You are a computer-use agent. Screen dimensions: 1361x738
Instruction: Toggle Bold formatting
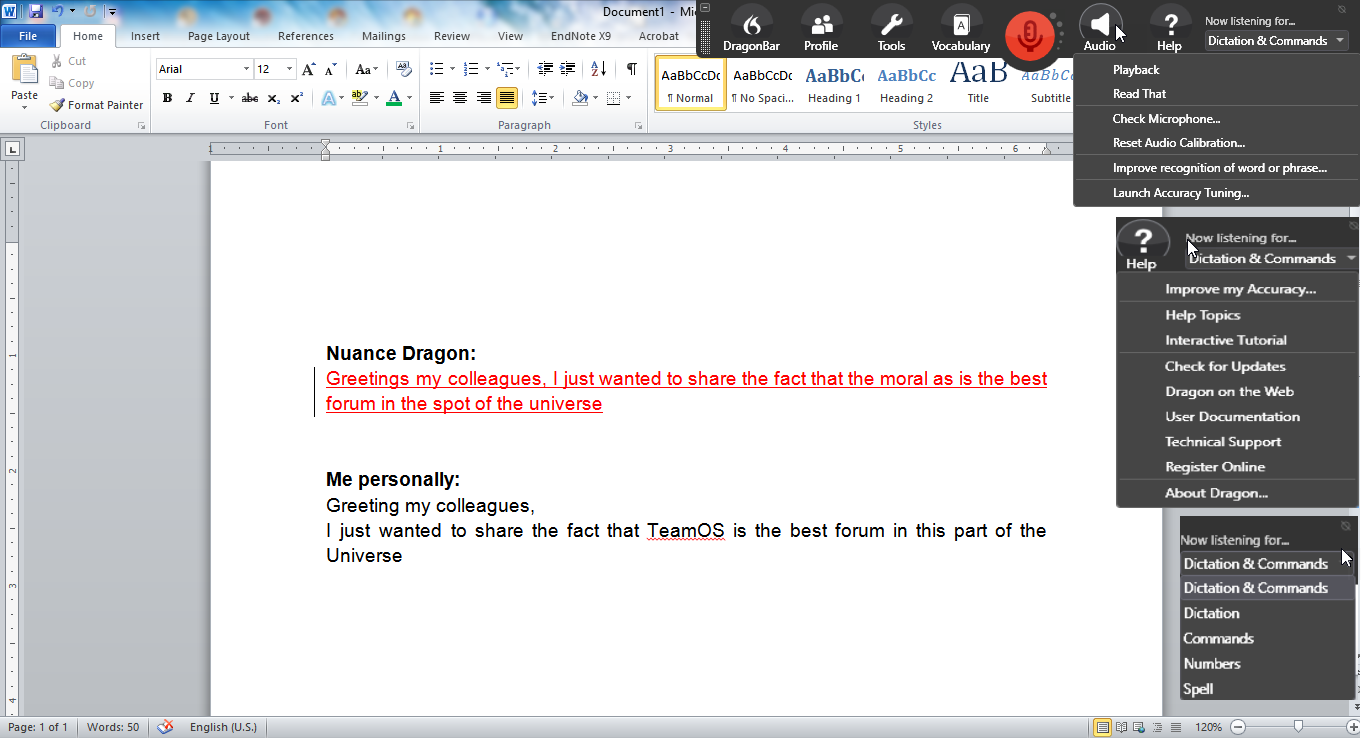tap(167, 98)
